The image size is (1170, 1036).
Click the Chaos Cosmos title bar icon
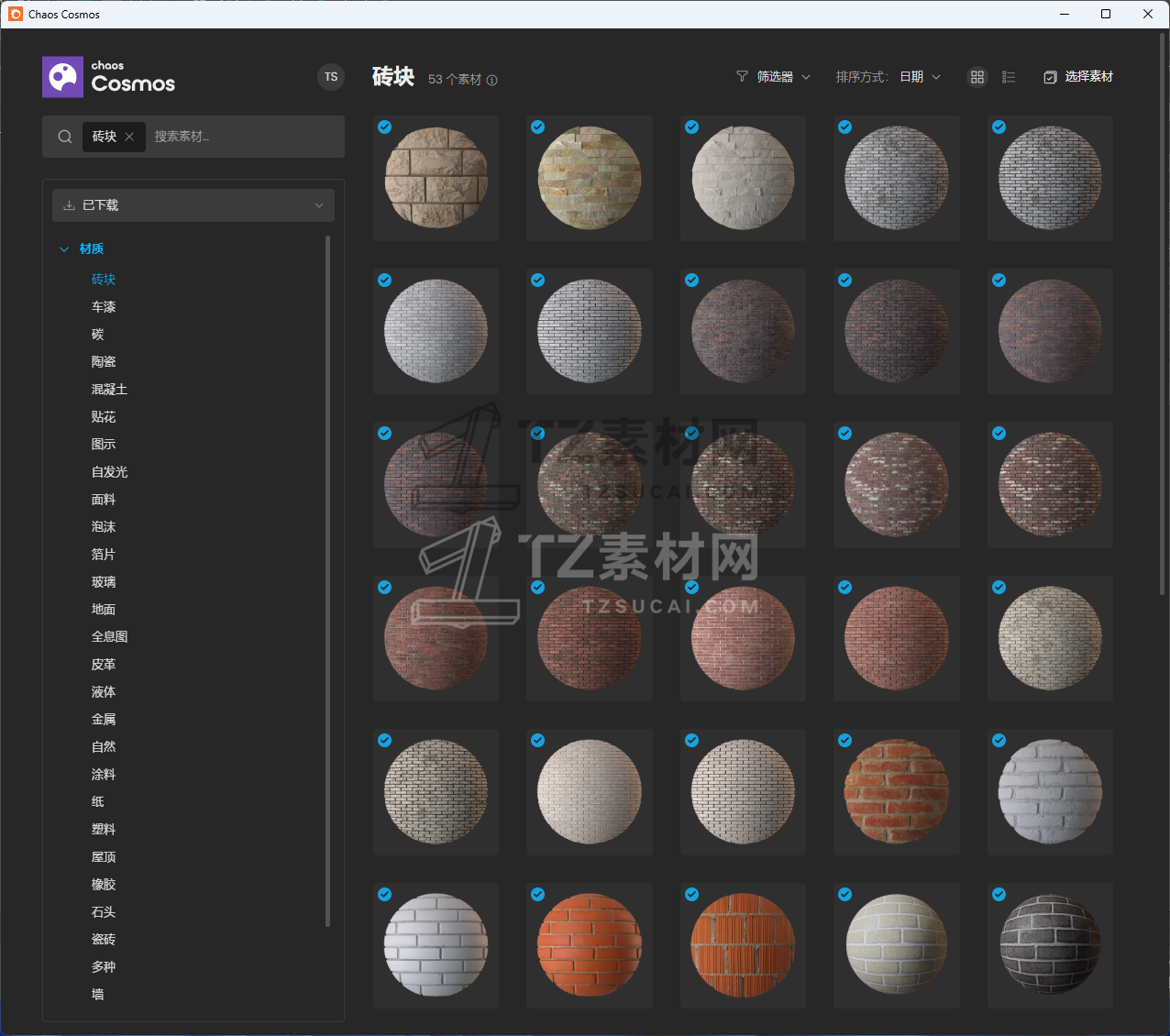click(15, 14)
